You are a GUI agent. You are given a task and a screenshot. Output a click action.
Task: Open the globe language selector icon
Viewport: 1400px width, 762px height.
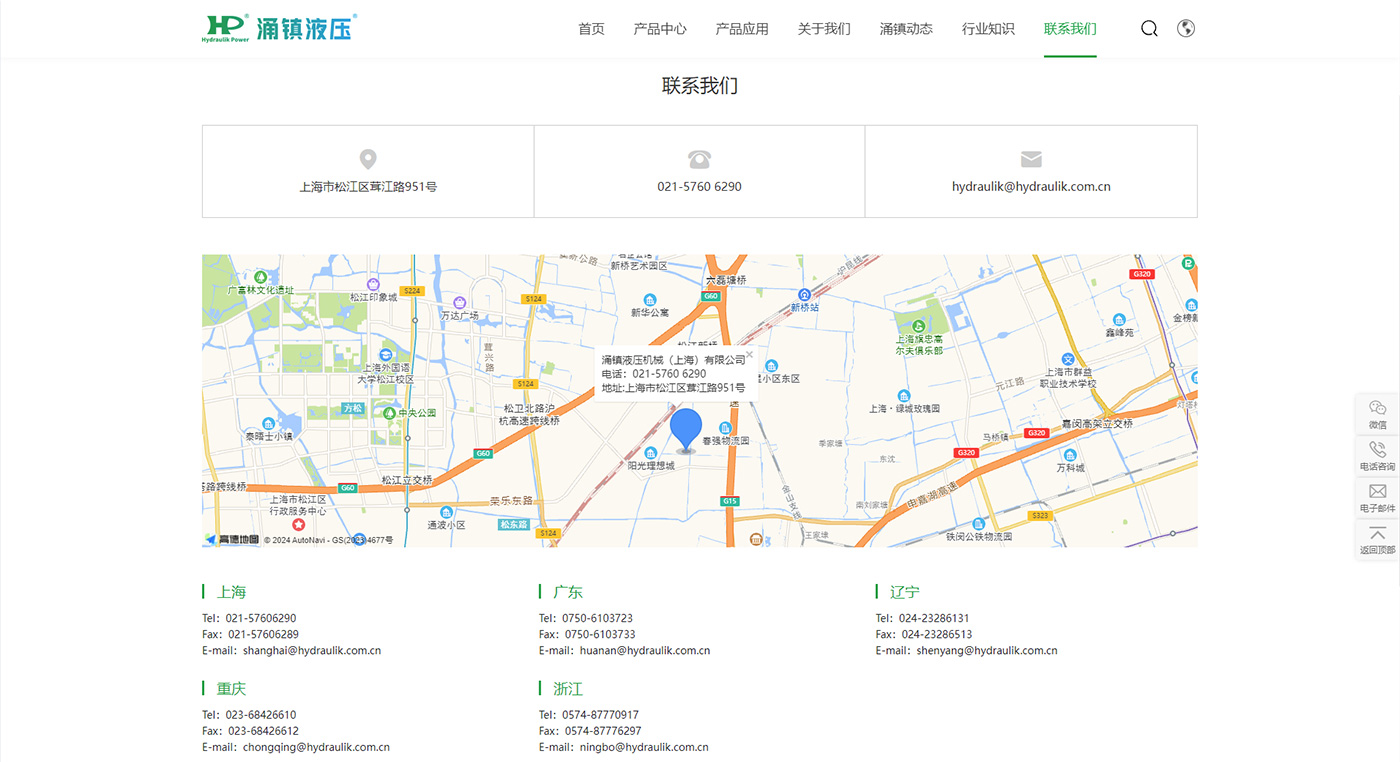(x=1186, y=29)
